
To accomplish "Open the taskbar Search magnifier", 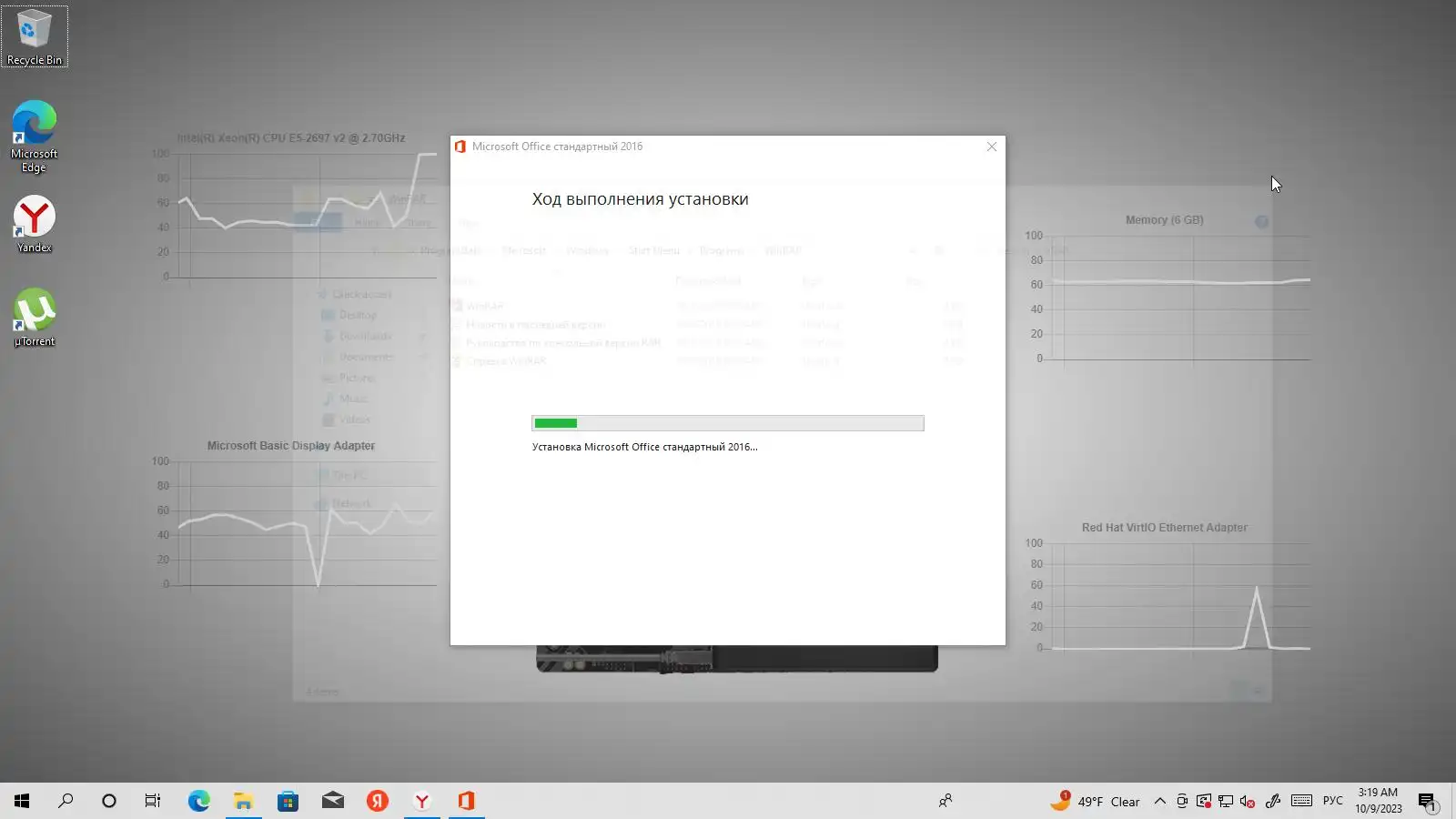I will (x=66, y=801).
